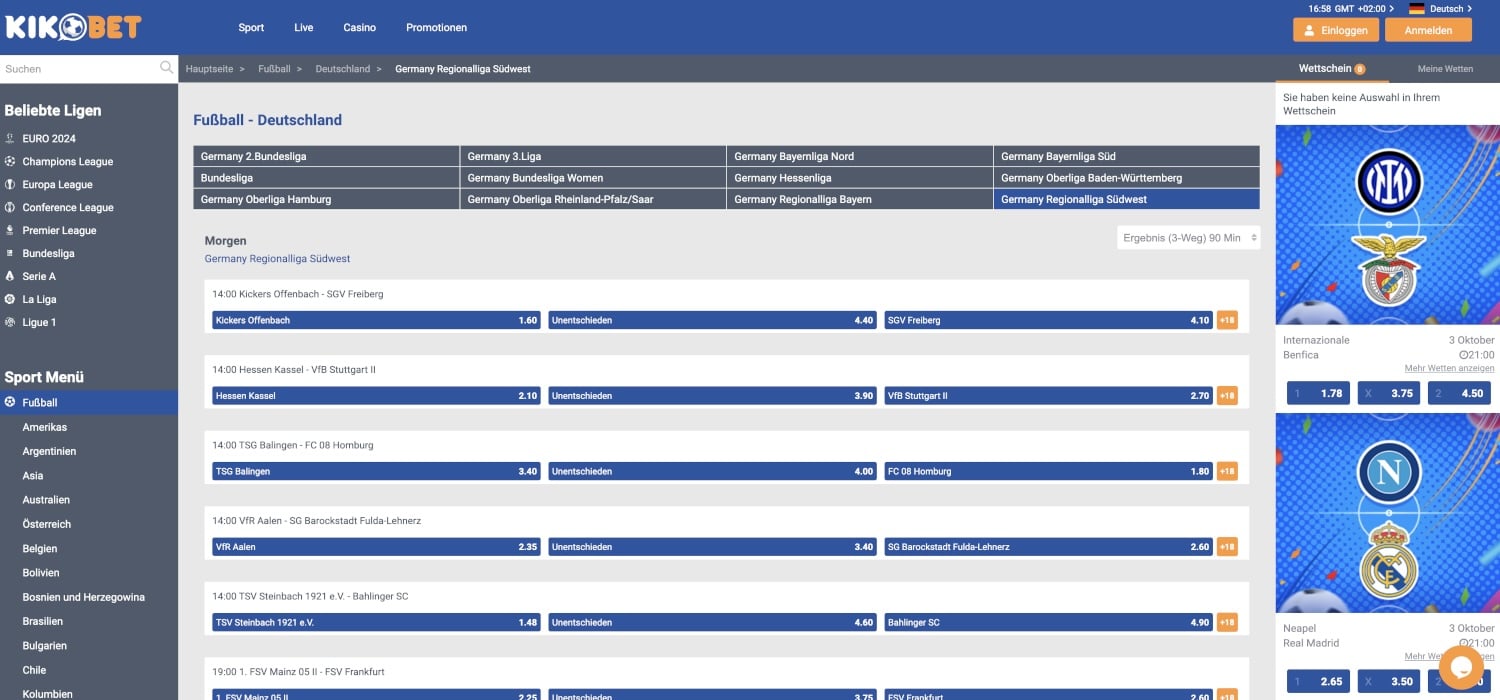The height and width of the screenshot is (700, 1500).
Task: Select Benfica away win odds 4.50
Action: [1460, 393]
